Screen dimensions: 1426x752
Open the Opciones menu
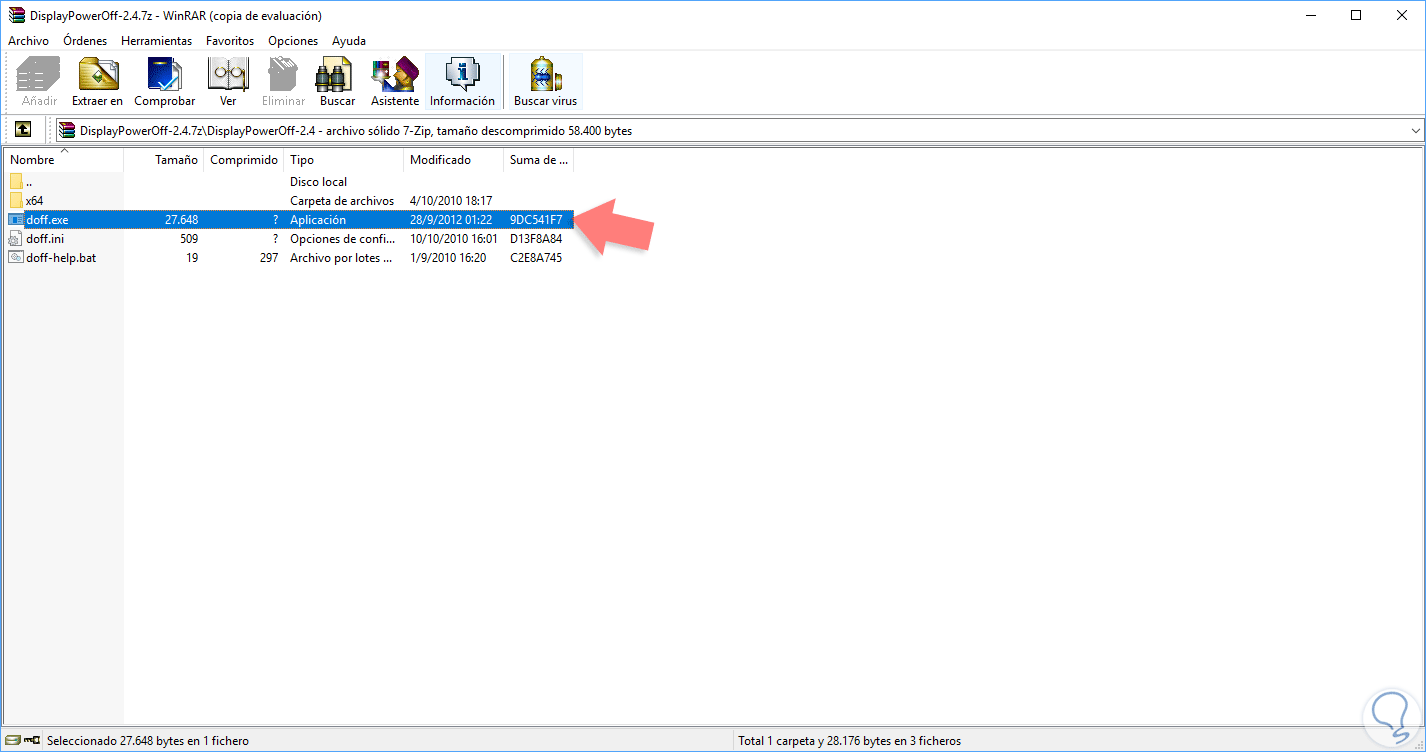293,41
